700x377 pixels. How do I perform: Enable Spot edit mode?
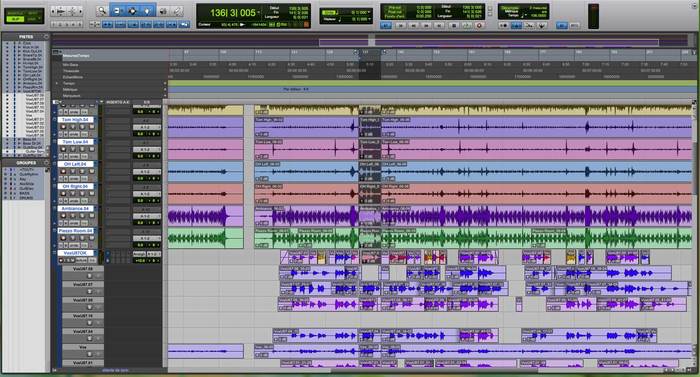(32, 13)
